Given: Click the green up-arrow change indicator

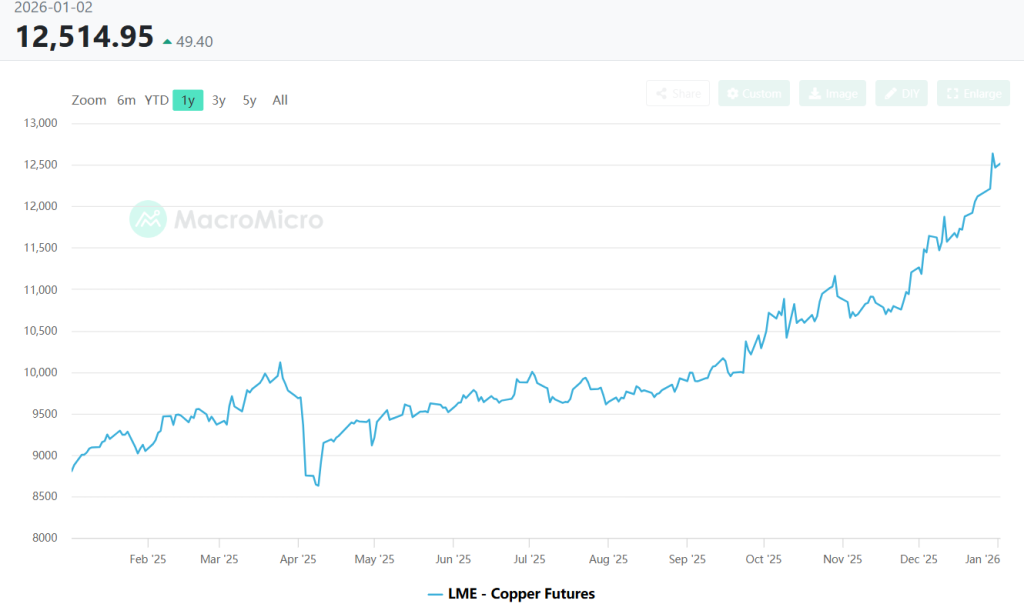Looking at the screenshot, I should [x=166, y=41].
